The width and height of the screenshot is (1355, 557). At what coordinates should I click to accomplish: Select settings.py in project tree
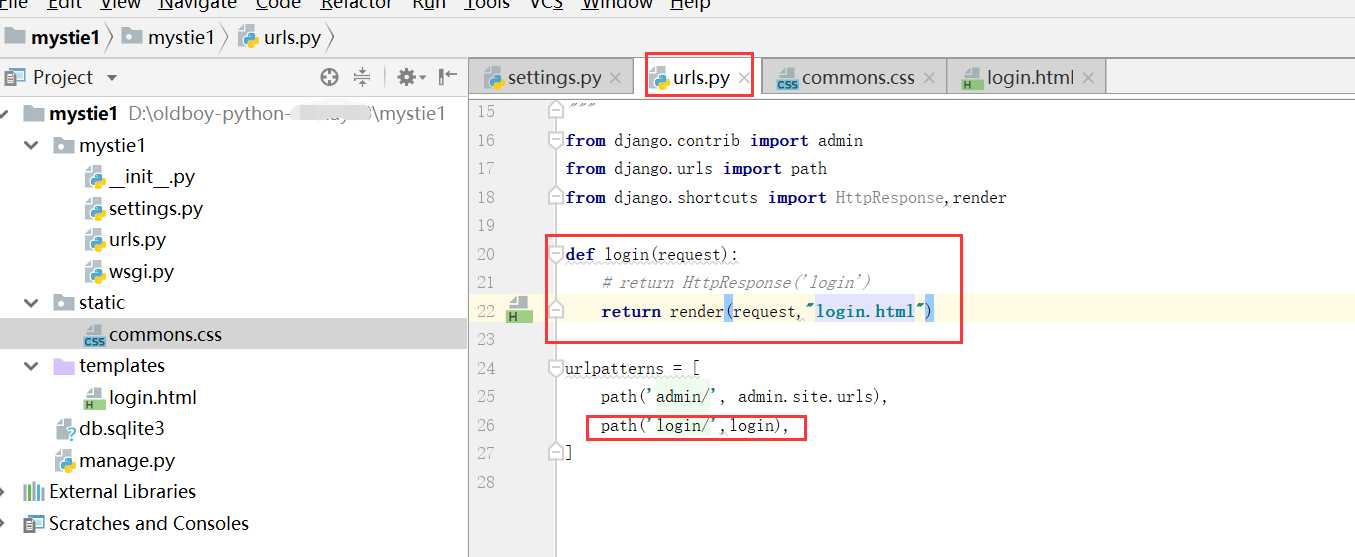(x=144, y=208)
